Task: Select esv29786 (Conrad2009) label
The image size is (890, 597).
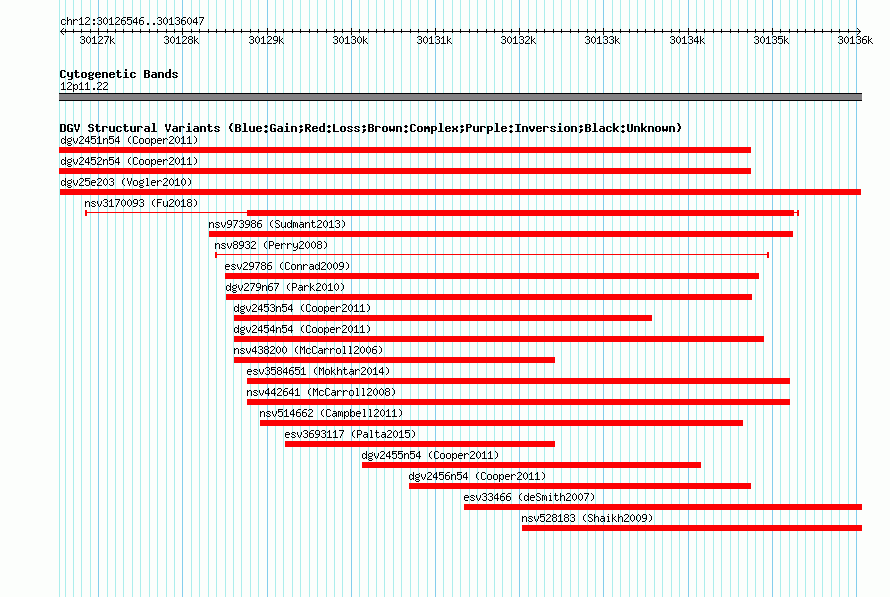Action: 287,266
